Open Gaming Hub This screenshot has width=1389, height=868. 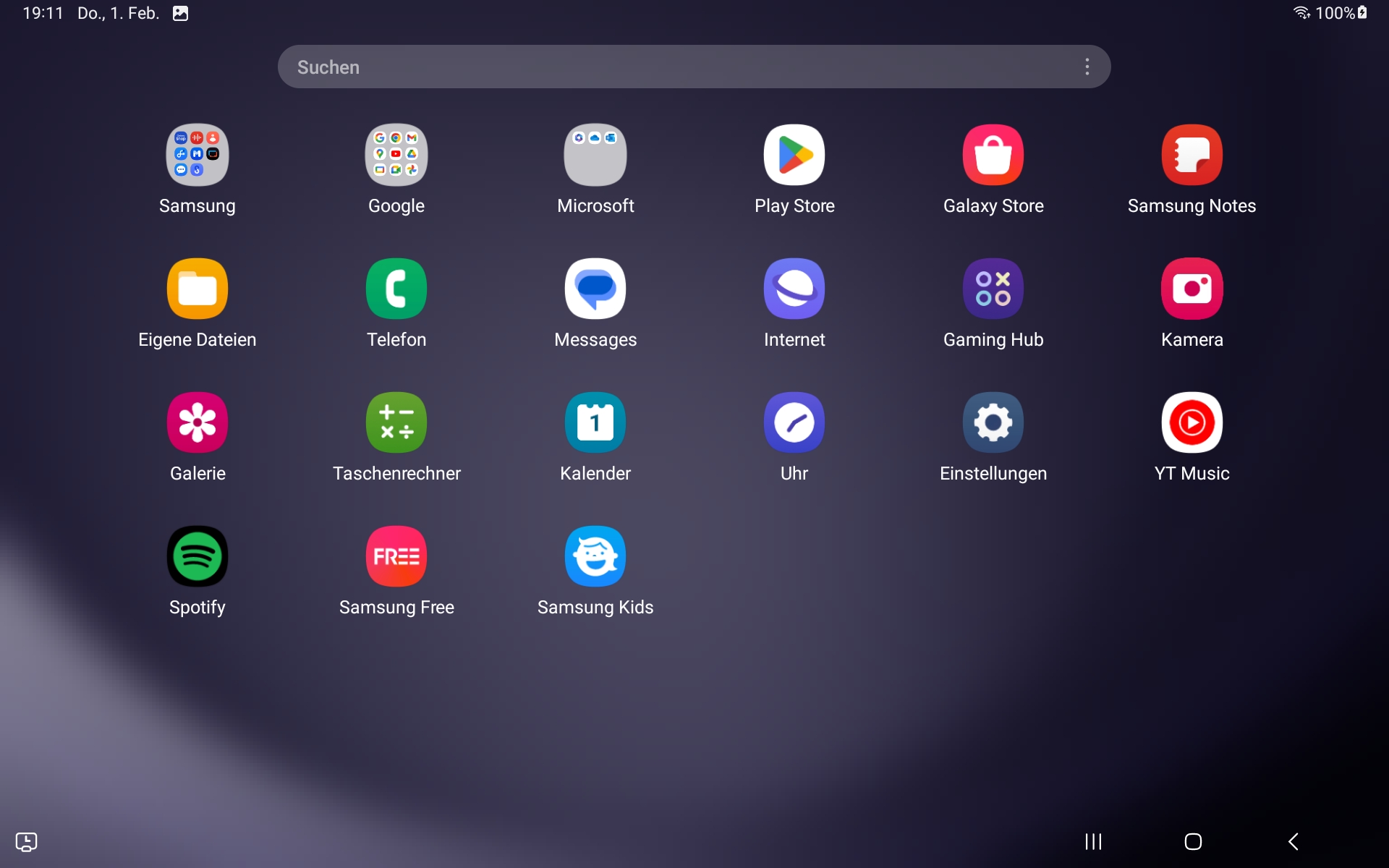(x=993, y=289)
